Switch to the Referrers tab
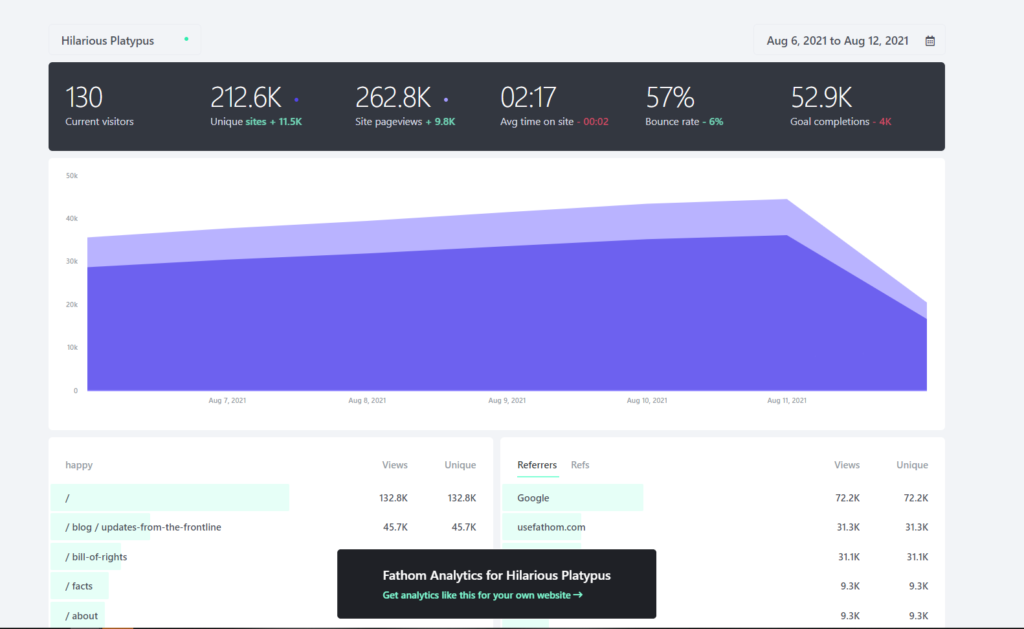 (x=537, y=465)
